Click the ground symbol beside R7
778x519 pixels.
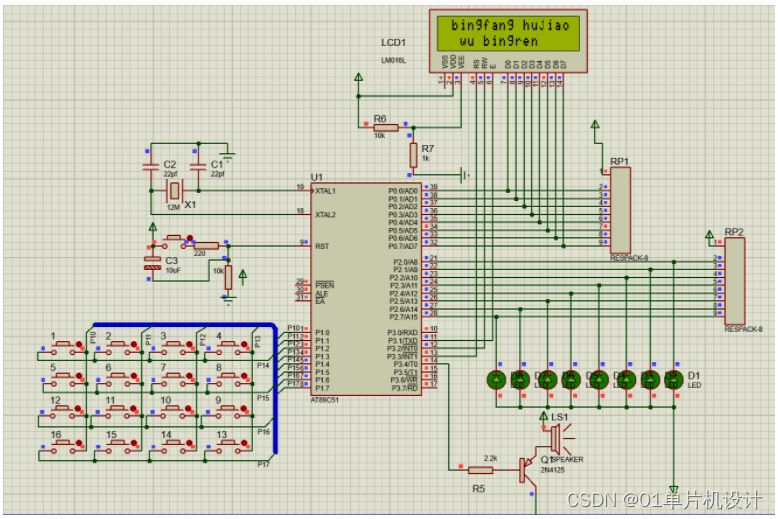pos(465,175)
